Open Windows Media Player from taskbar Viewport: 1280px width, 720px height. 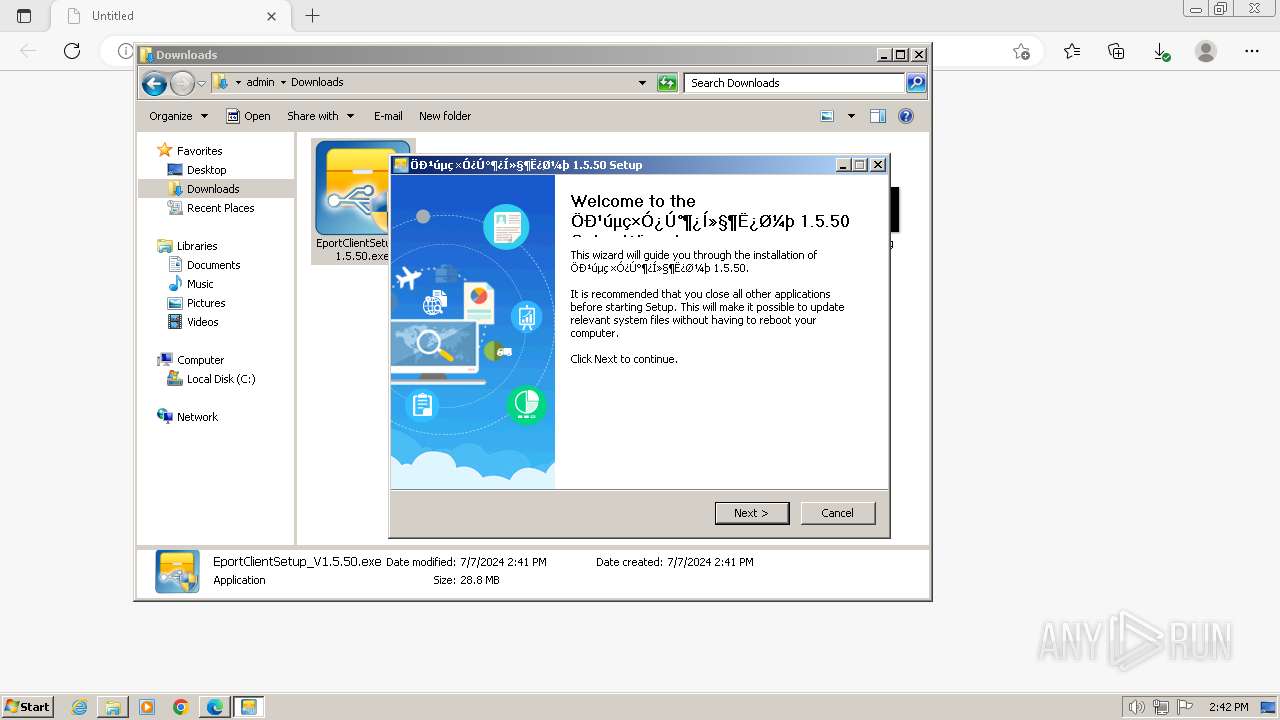147,707
